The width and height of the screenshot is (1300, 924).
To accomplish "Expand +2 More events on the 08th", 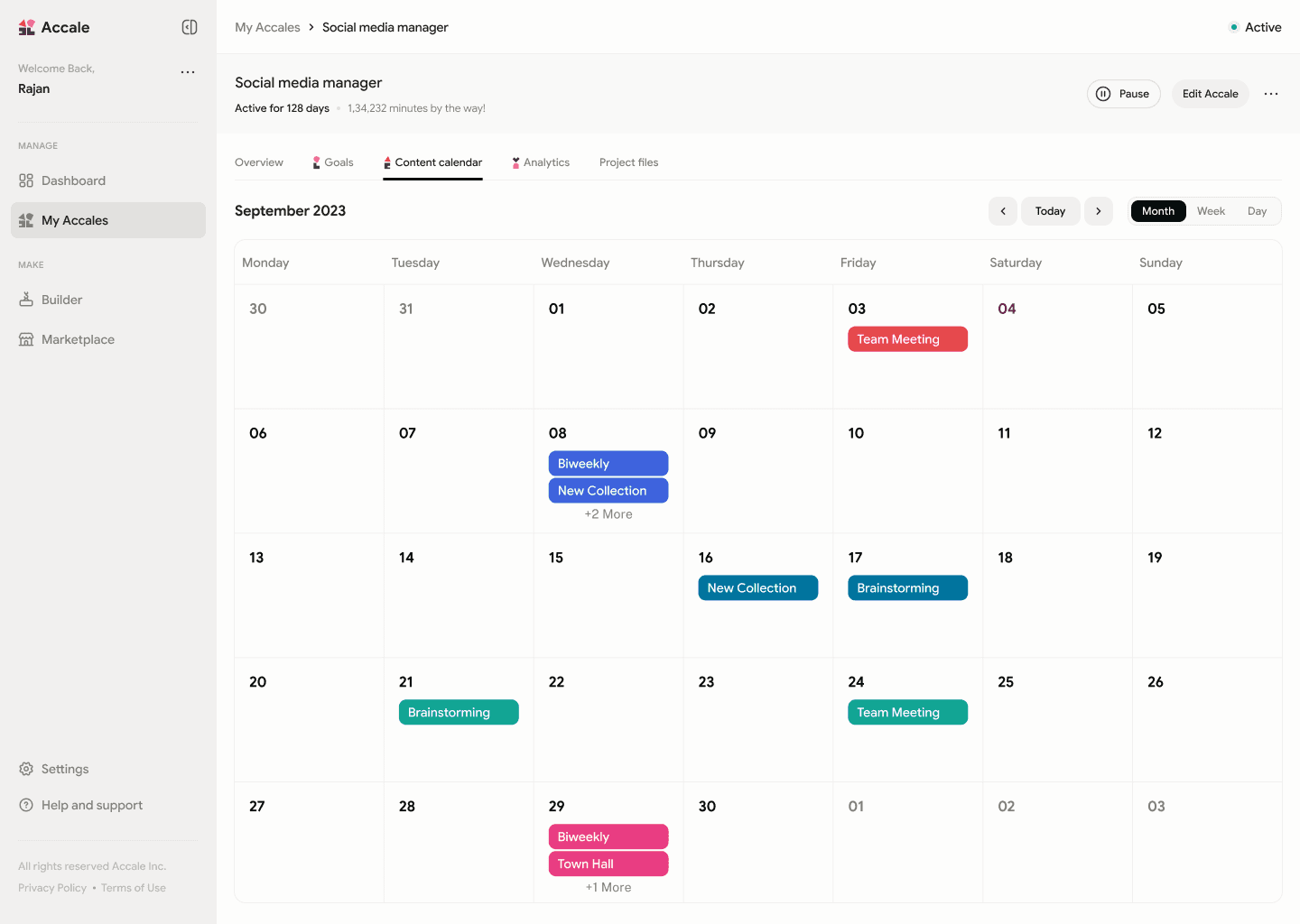I will (x=608, y=514).
